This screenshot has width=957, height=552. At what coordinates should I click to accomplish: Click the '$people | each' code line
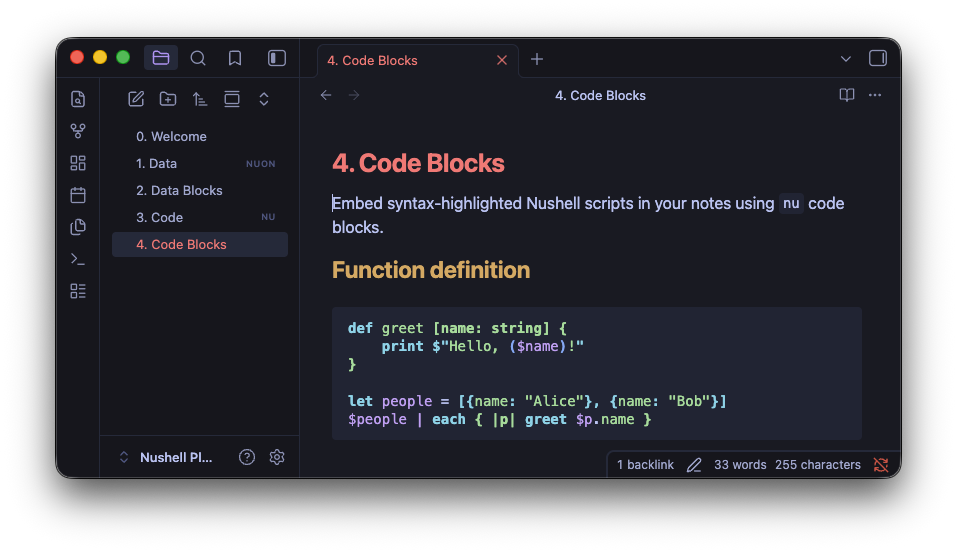pos(499,419)
